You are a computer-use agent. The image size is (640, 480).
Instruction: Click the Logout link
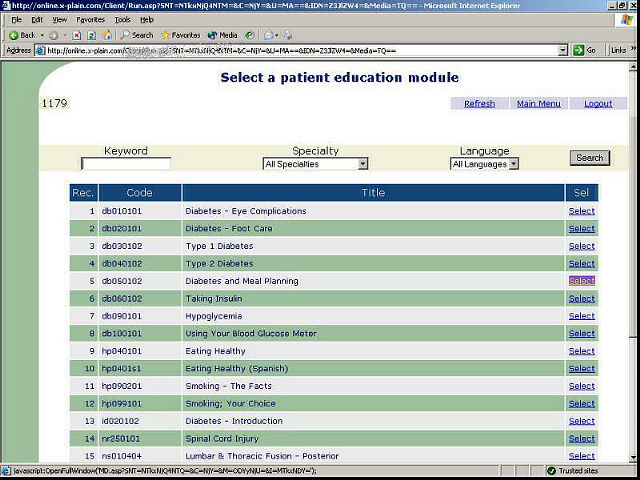[598, 104]
